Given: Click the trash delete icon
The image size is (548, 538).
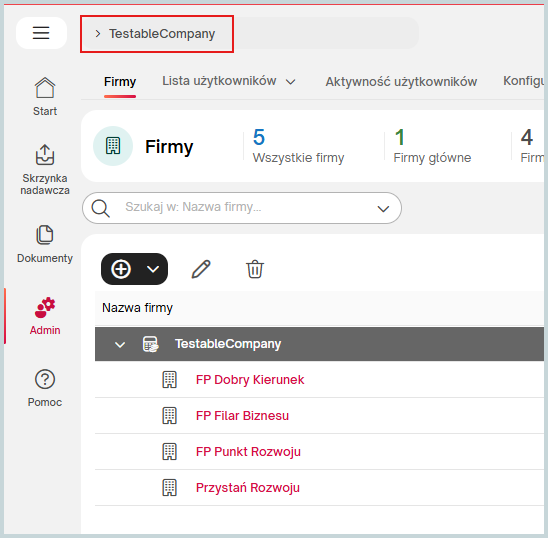Looking at the screenshot, I should tap(255, 269).
